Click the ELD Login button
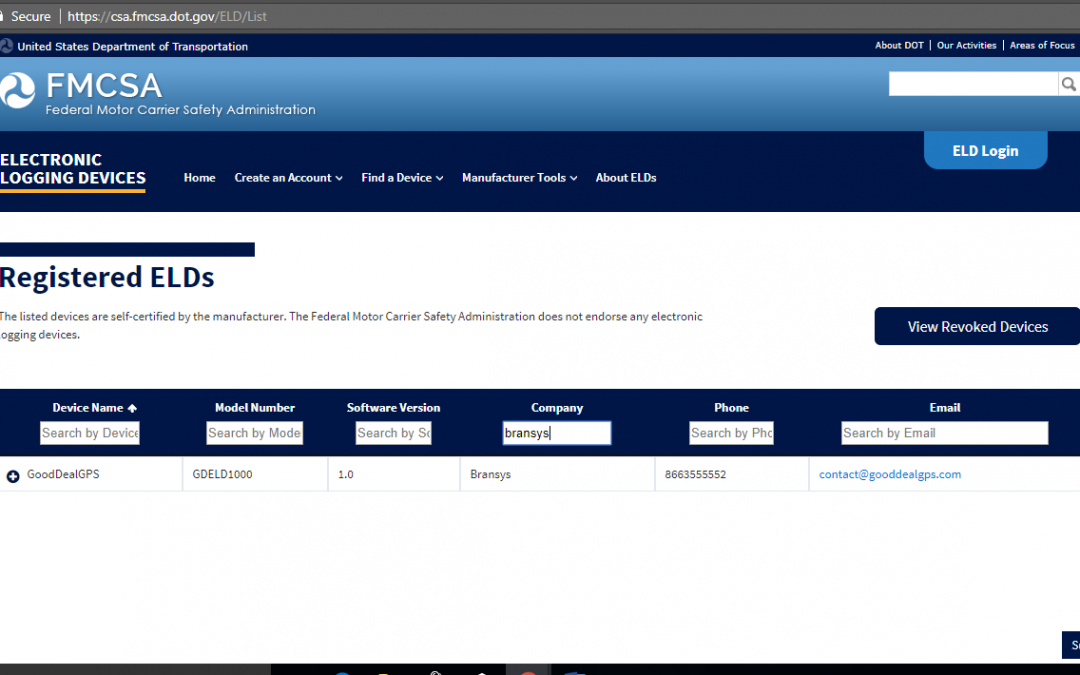1080x675 pixels. (985, 150)
